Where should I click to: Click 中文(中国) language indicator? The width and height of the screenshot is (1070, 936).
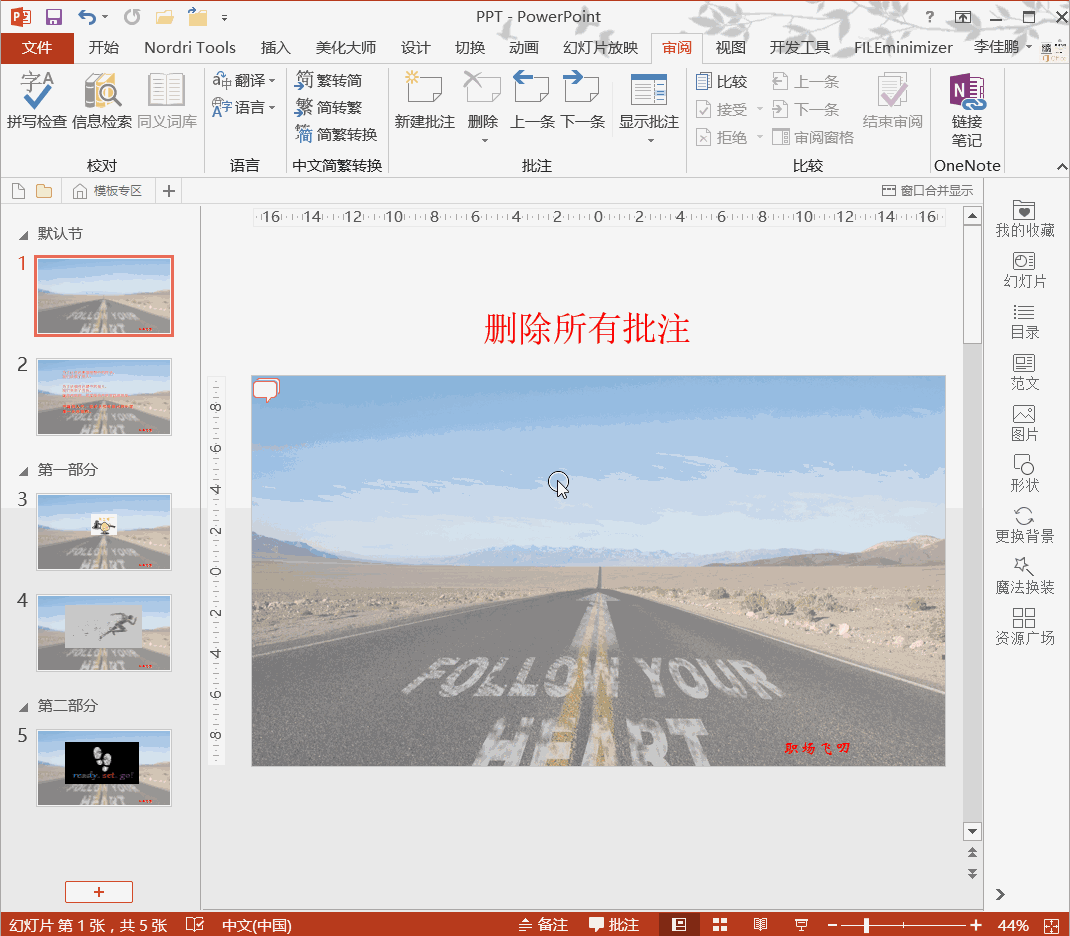pos(257,925)
